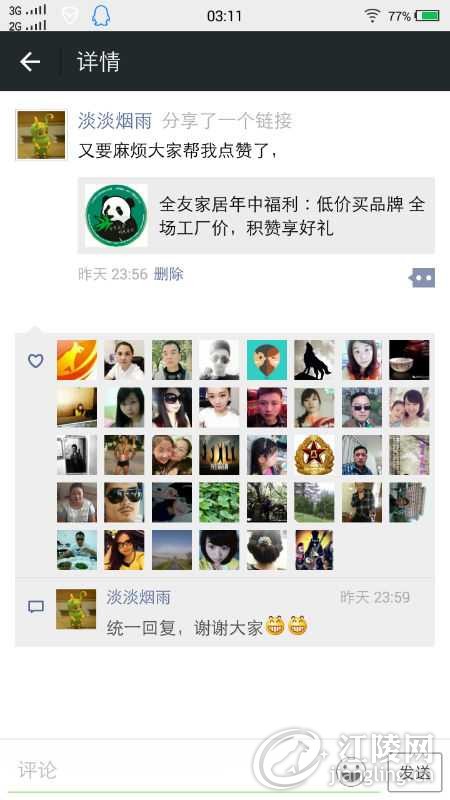Tap the poster's avatar at top
Screen dimensions: 450x800
pyautogui.click(x=41, y=135)
